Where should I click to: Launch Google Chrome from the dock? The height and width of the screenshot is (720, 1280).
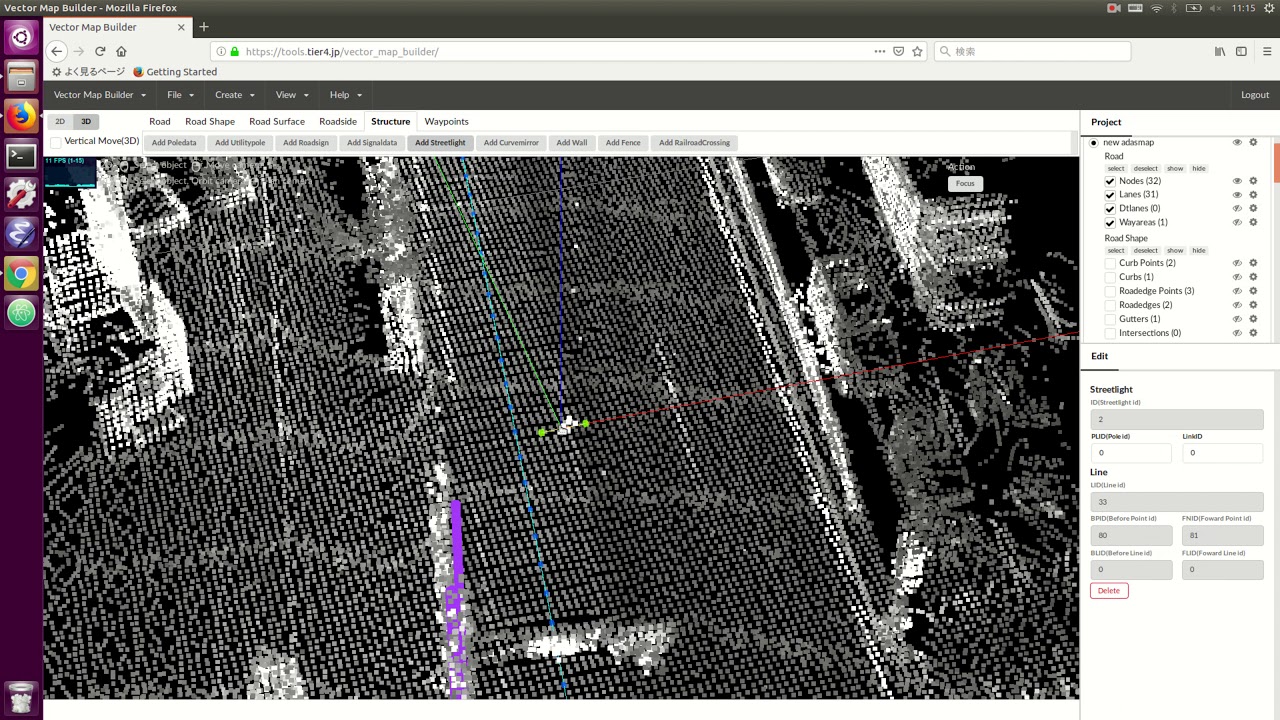(21, 274)
